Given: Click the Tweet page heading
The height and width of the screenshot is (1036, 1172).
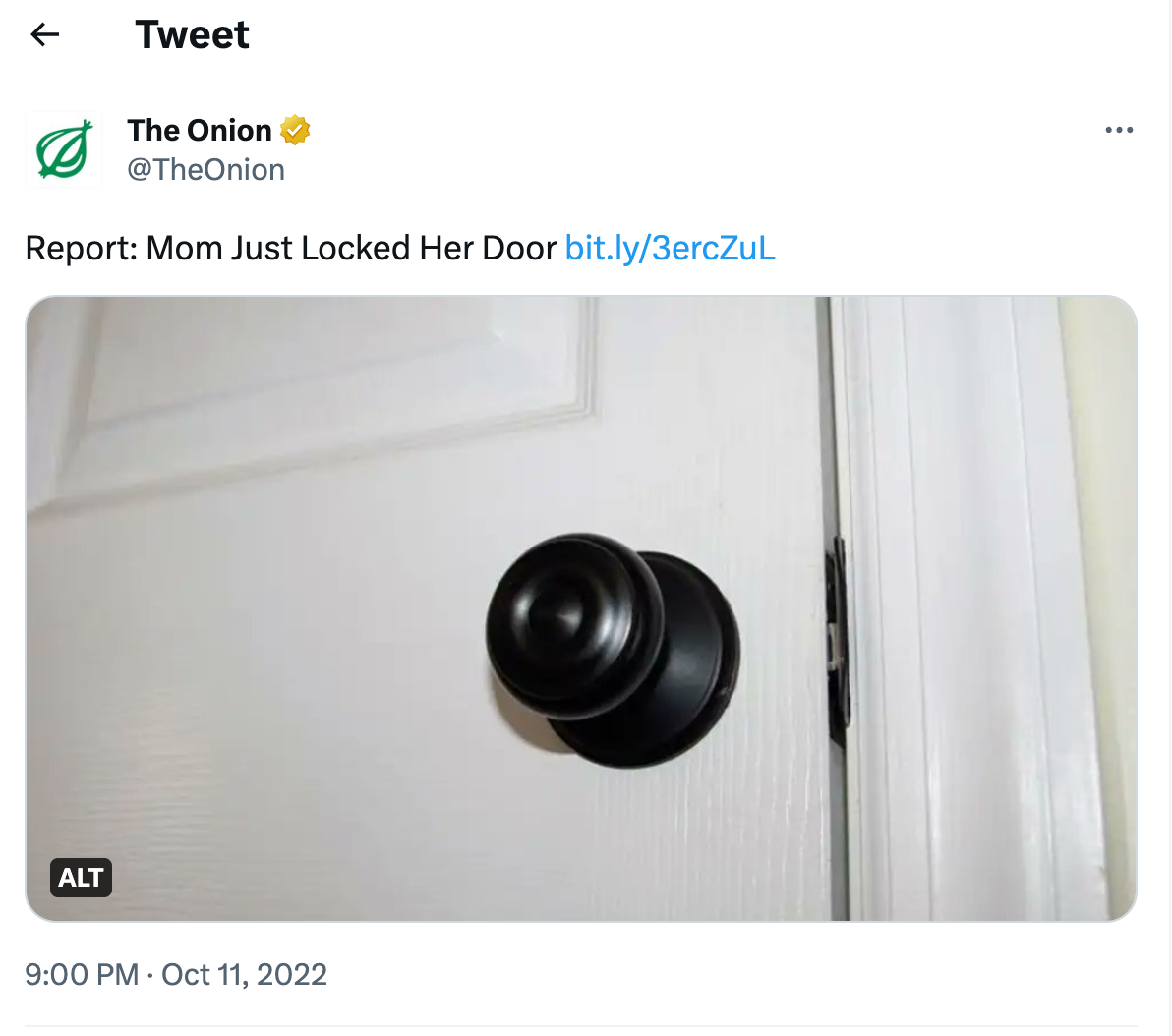Looking at the screenshot, I should [192, 34].
